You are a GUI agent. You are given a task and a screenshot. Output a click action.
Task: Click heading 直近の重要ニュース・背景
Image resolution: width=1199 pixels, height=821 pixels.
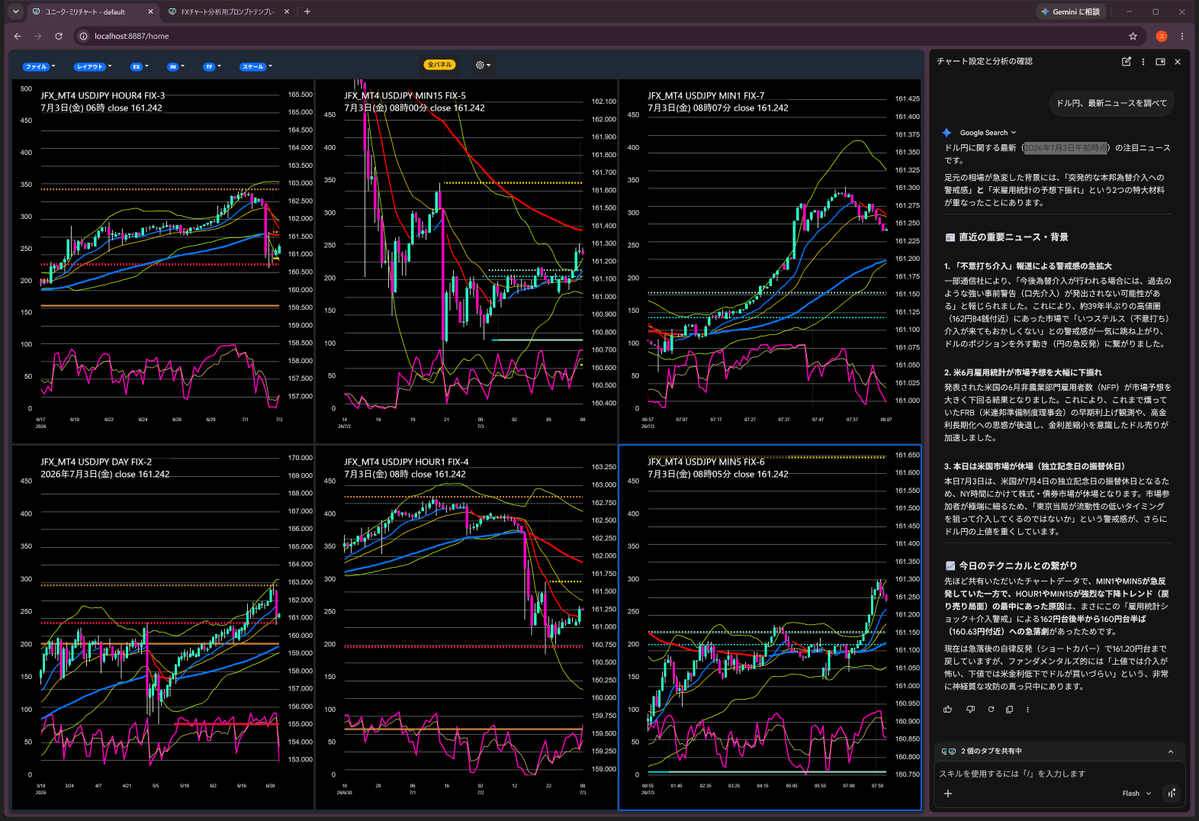click(x=1013, y=237)
